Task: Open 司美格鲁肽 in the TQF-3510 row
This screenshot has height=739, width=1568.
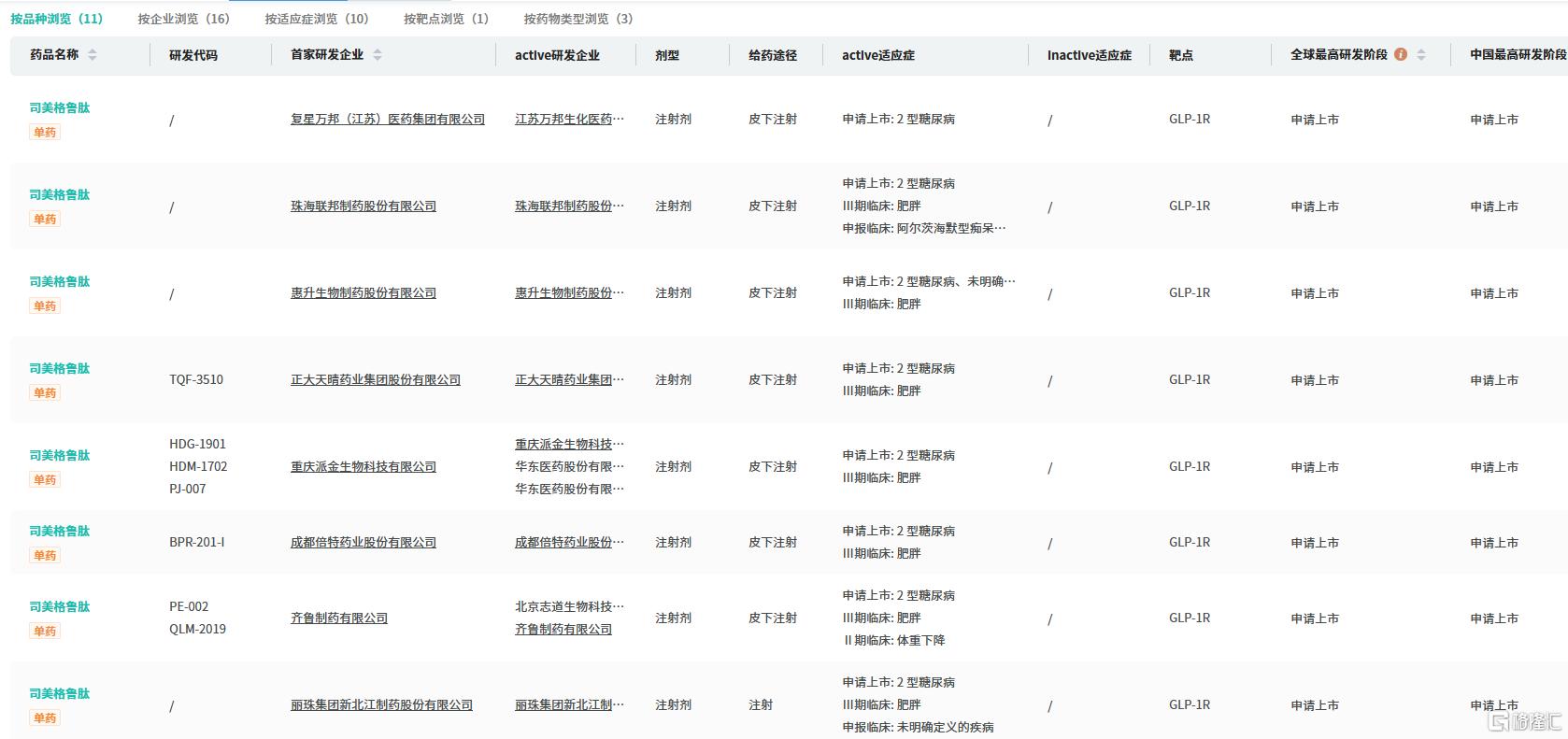Action: click(60, 368)
